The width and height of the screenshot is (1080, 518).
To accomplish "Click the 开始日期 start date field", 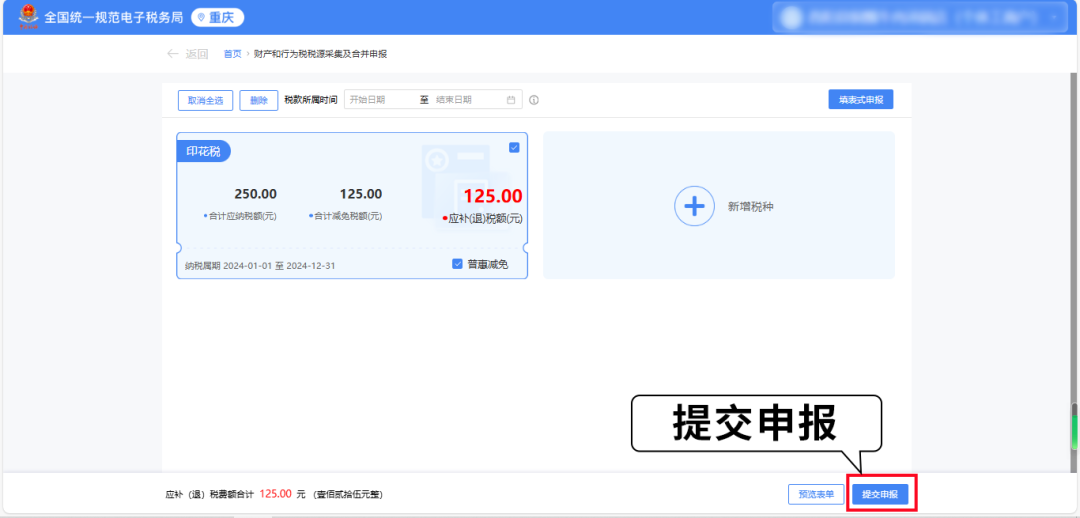I will [x=380, y=100].
